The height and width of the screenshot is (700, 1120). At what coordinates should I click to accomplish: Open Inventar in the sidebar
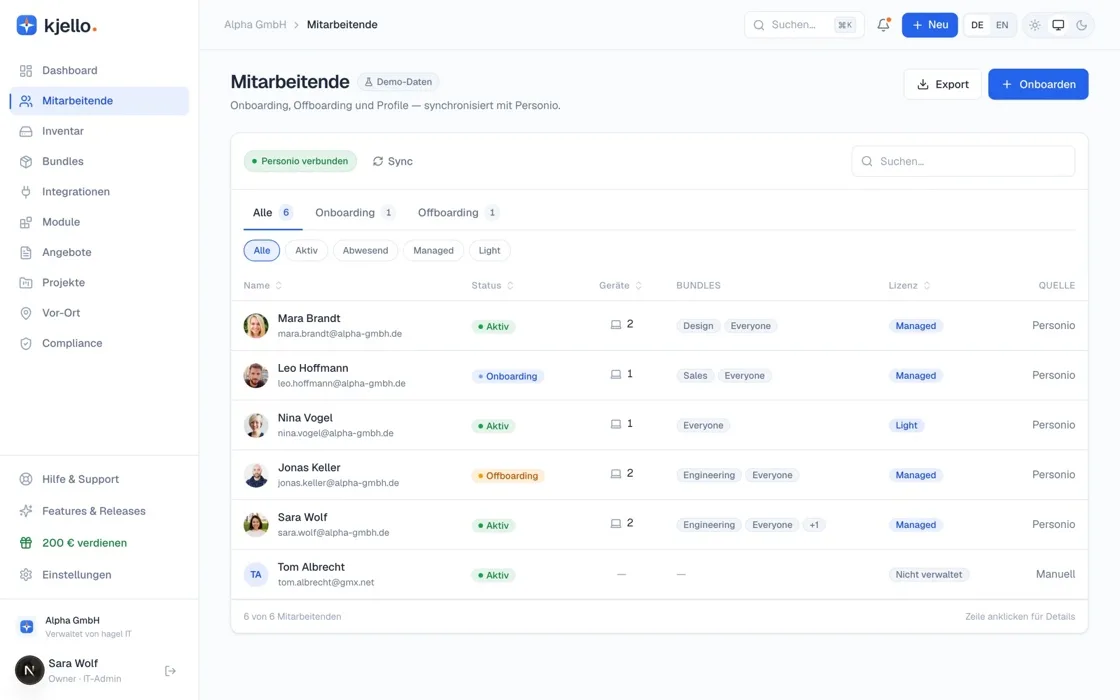point(99,131)
